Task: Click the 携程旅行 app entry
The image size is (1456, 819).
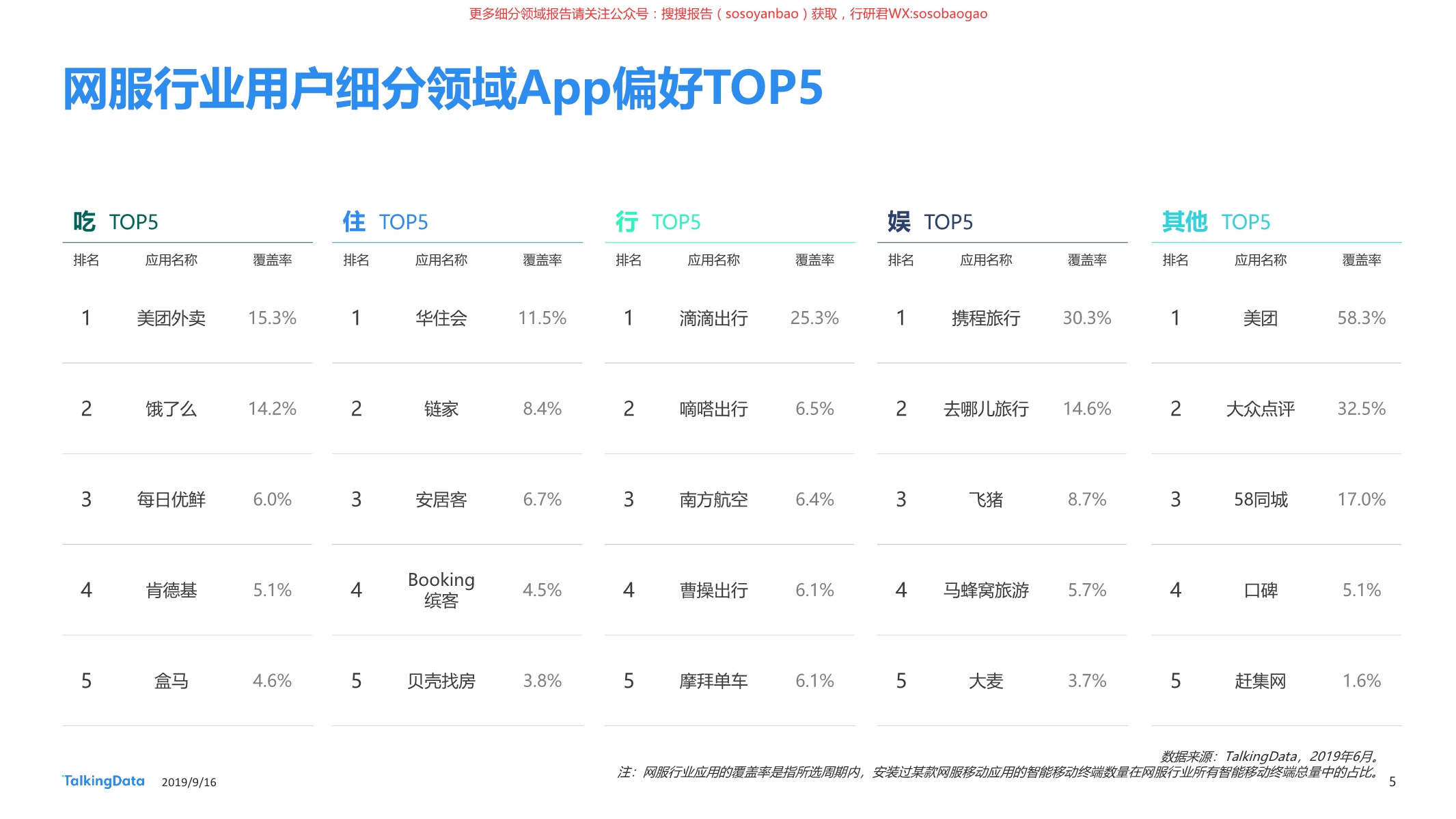Action: tap(987, 317)
